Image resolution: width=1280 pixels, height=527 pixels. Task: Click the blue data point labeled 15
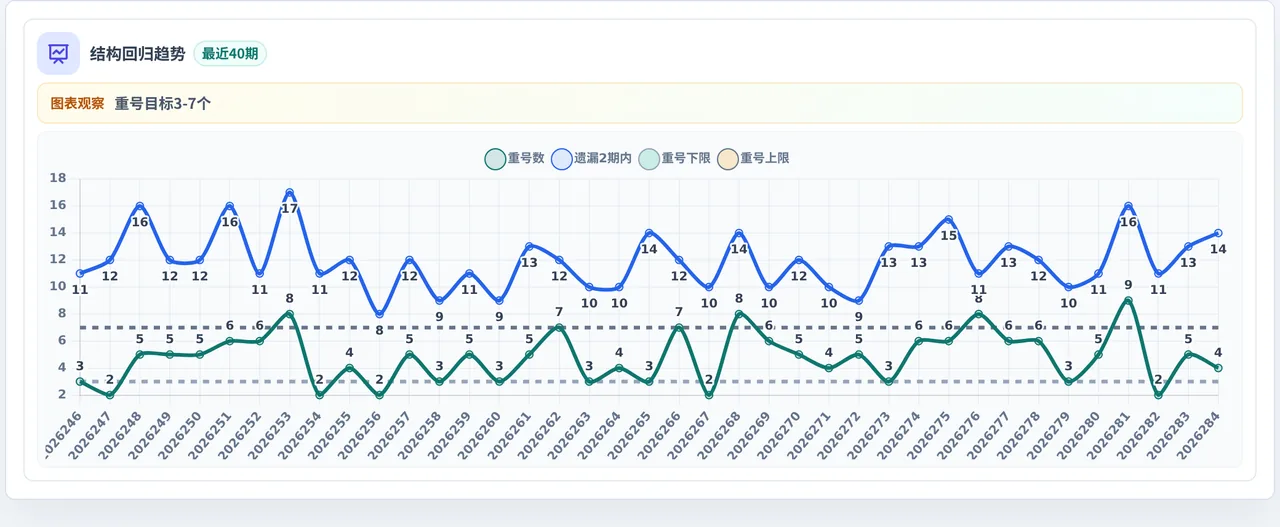coord(948,219)
